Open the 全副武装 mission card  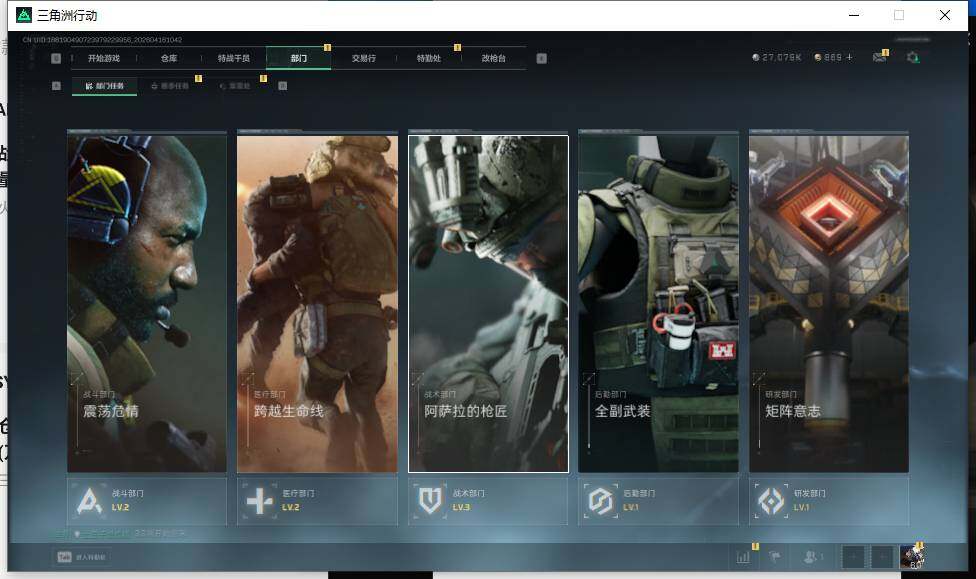[x=659, y=304]
